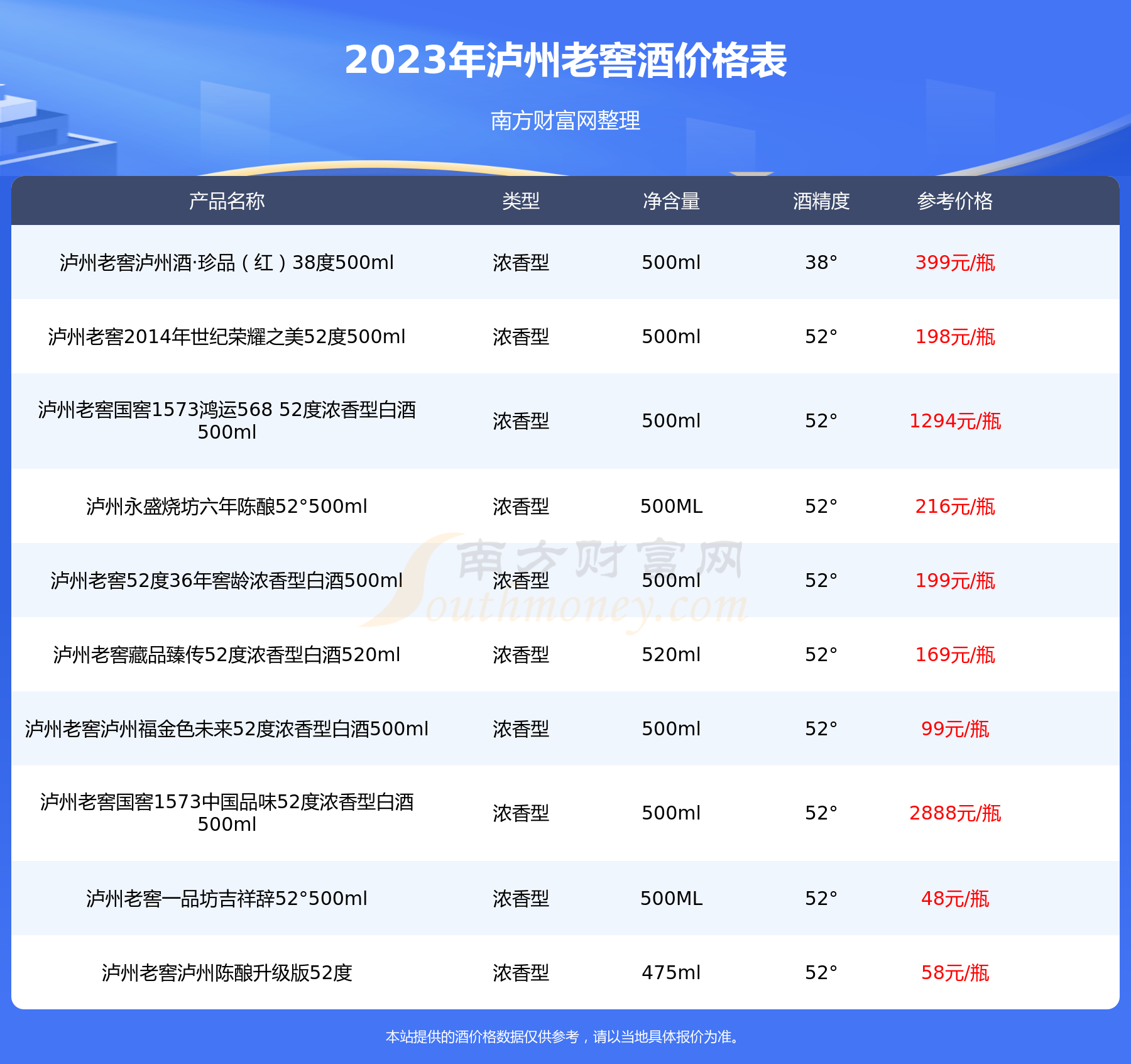Click 浓香型 in the 陈酿升级版 row
The height and width of the screenshot is (1064, 1131).
521,972
